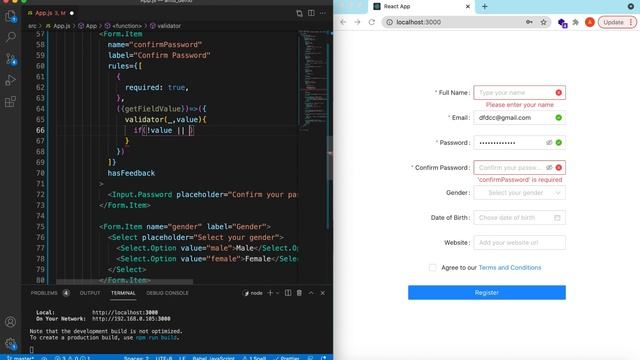Expand the Select your gender dropdown
This screenshot has width=640, height=360.
click(520, 193)
